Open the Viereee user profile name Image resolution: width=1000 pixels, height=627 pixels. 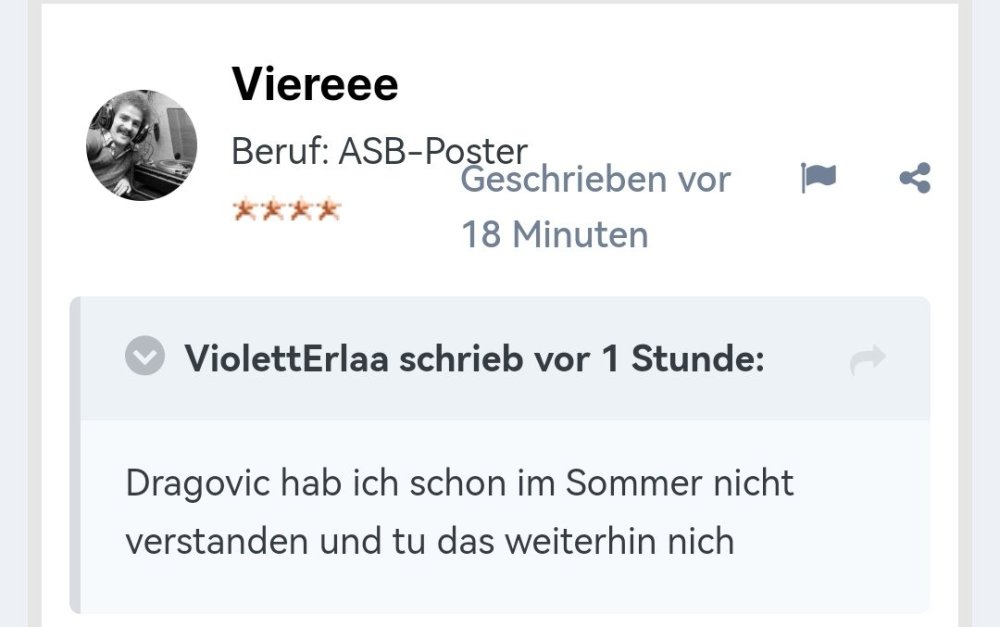coord(315,84)
